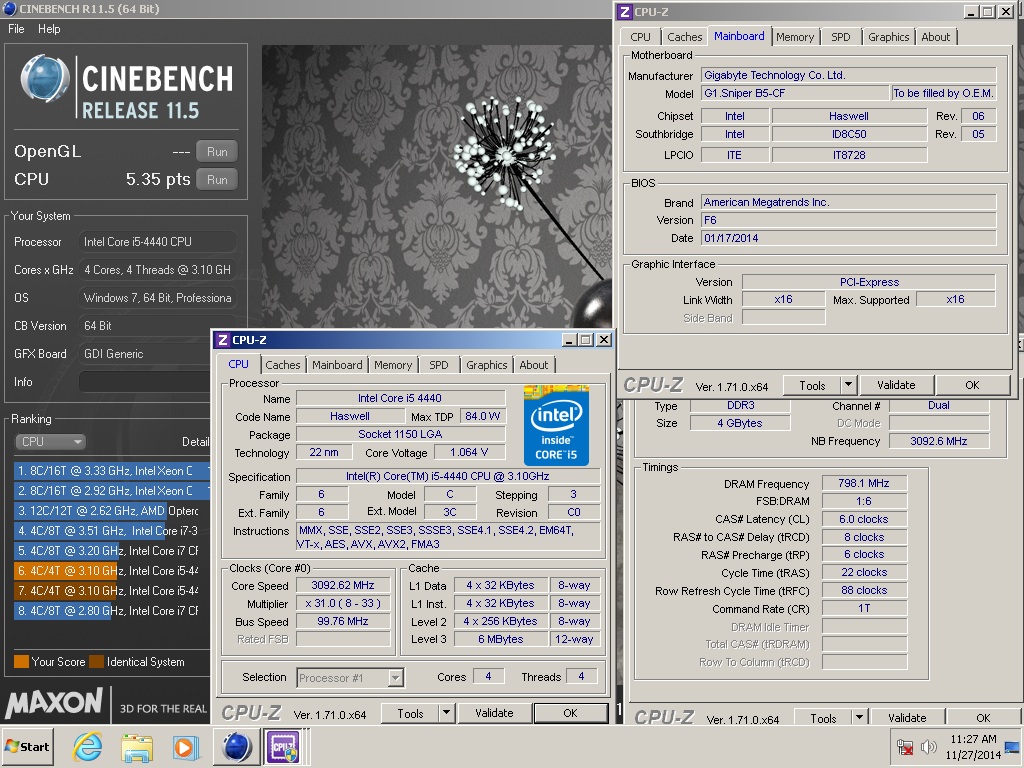Minimize the front CPU-Z window
Viewport: 1024px width, 768px height.
[x=569, y=340]
